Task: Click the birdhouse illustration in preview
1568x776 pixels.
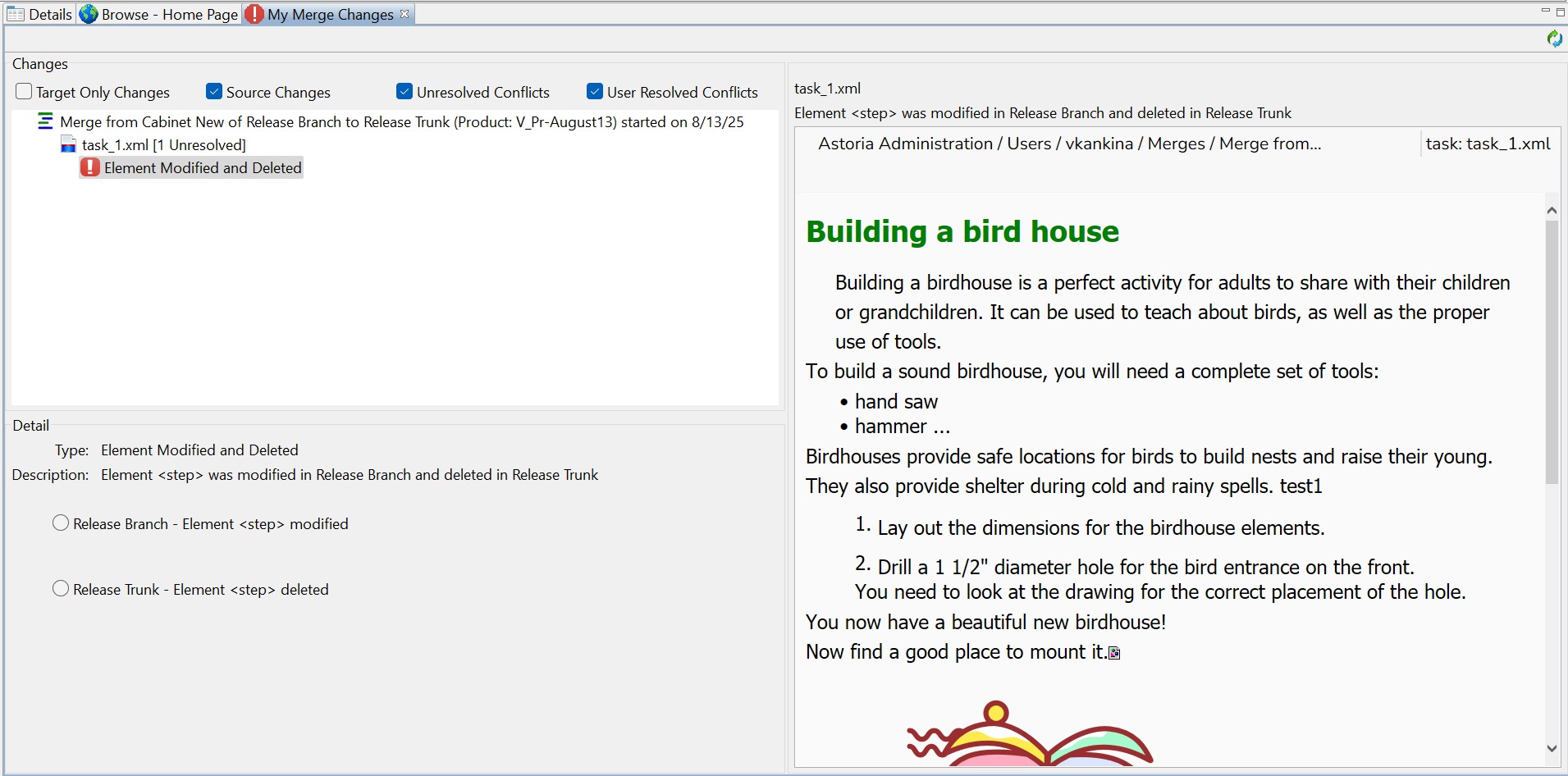Action: pyautogui.click(x=1029, y=736)
